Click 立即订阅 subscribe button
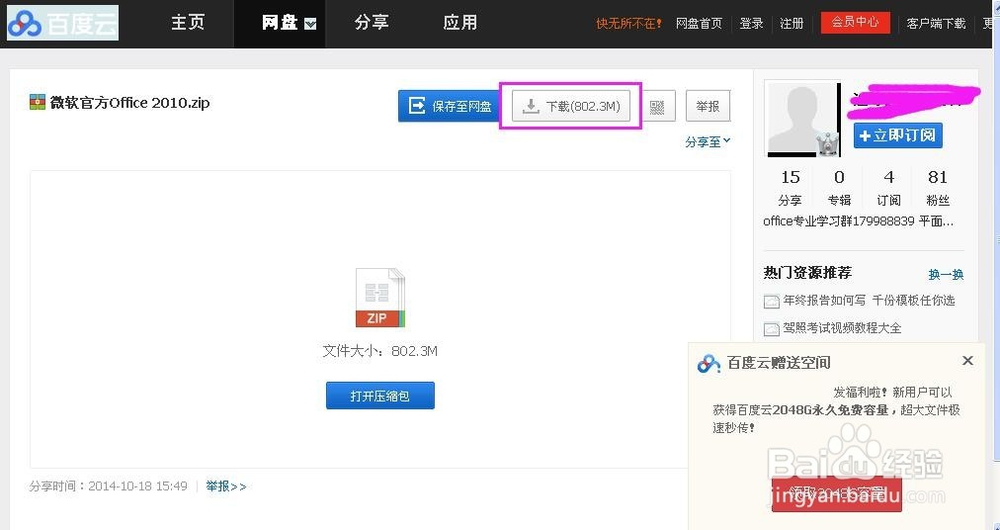This screenshot has height=530, width=1000. 898,135
